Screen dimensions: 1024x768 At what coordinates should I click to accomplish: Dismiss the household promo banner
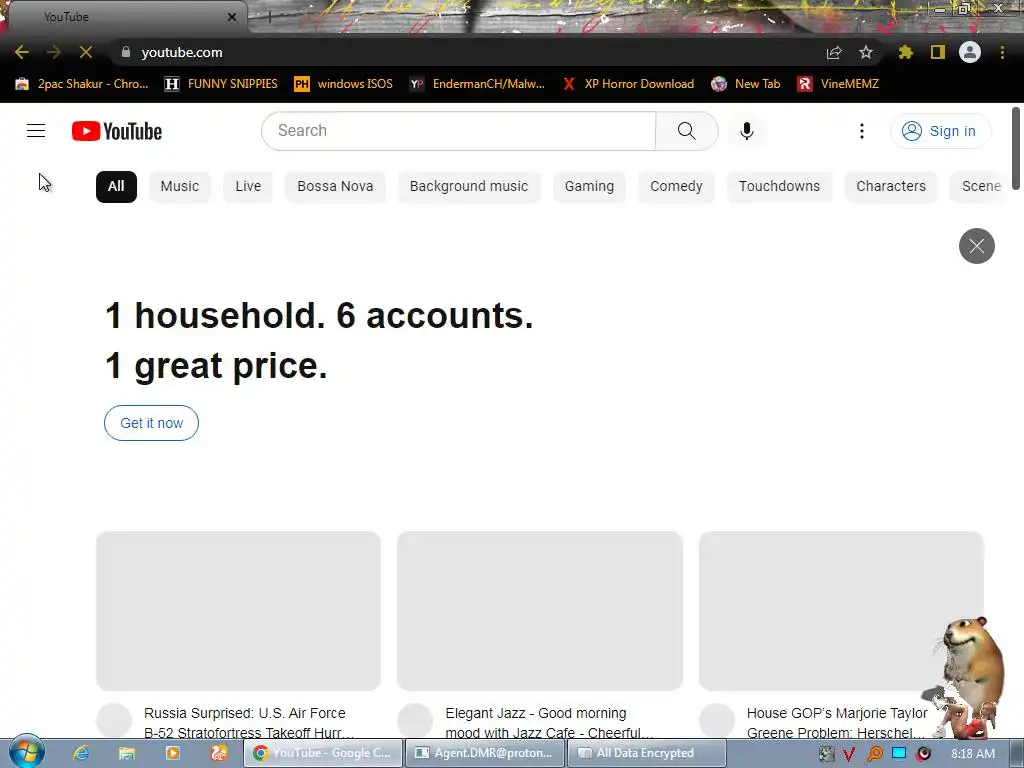pos(976,246)
